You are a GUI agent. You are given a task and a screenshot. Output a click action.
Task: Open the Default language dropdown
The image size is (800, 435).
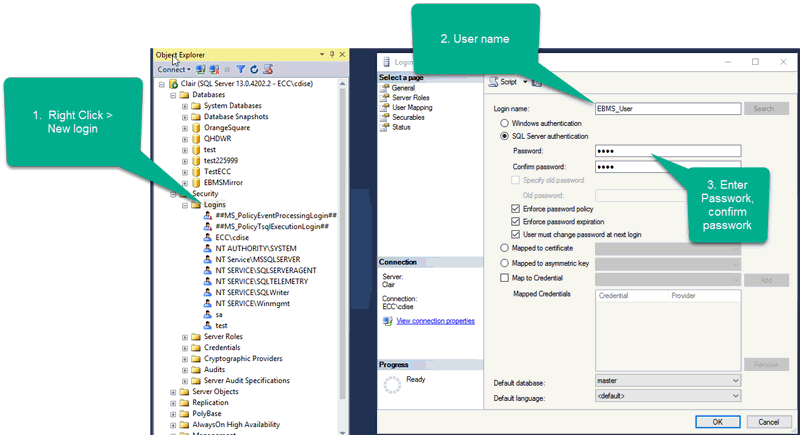[x=735, y=397]
